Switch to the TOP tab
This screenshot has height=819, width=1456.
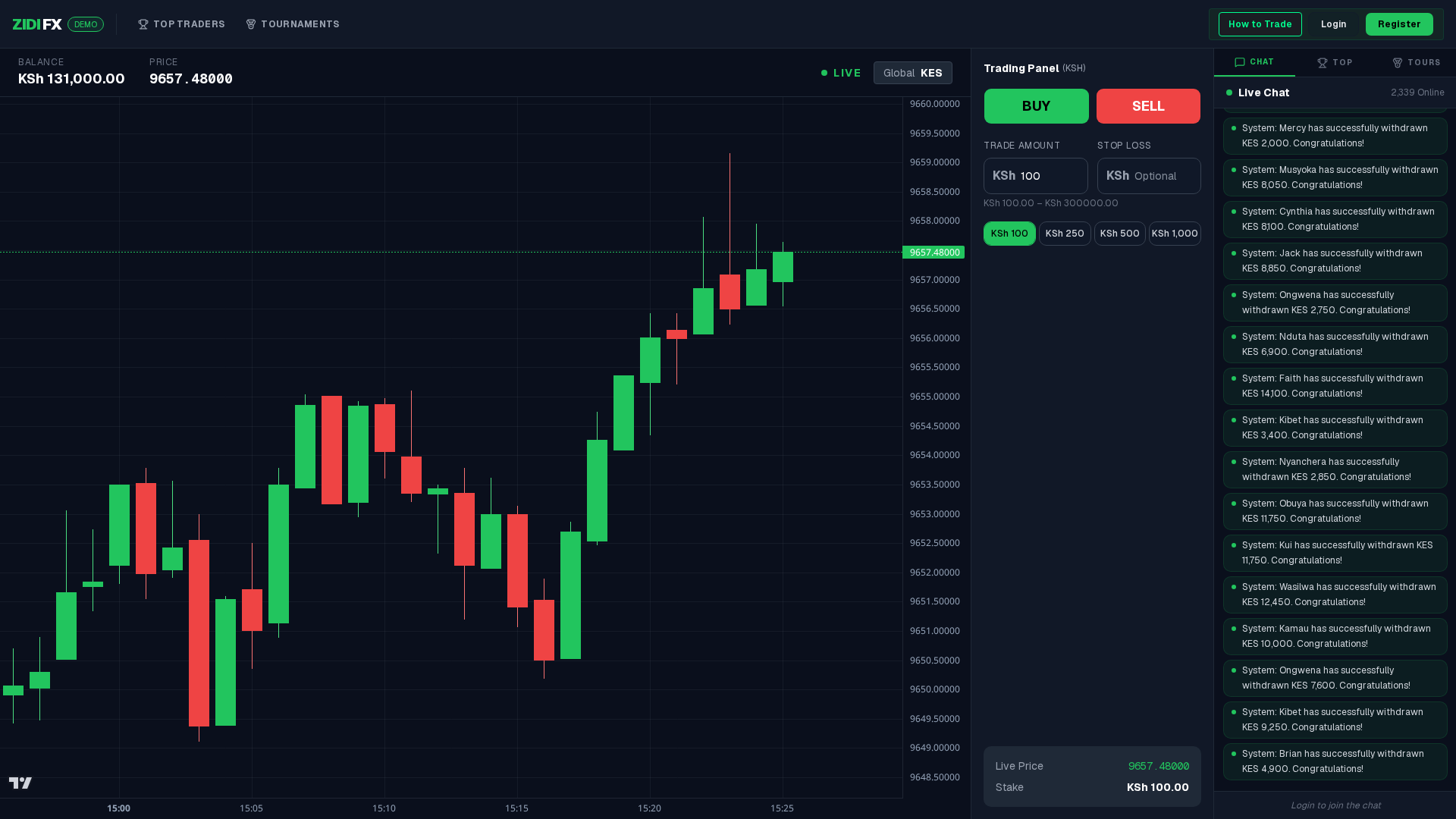point(1335,62)
